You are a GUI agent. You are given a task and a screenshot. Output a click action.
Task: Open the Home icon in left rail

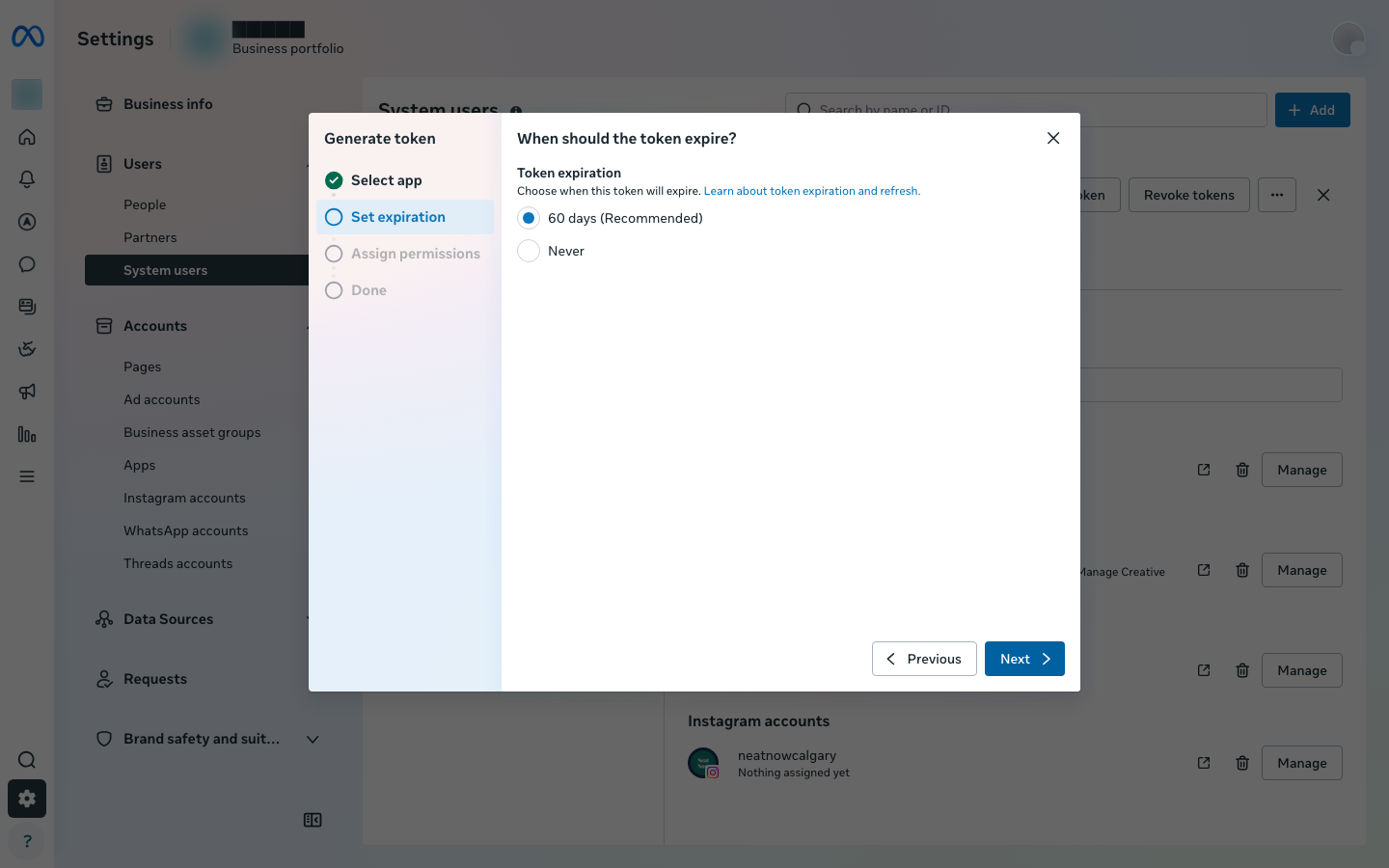(x=27, y=137)
